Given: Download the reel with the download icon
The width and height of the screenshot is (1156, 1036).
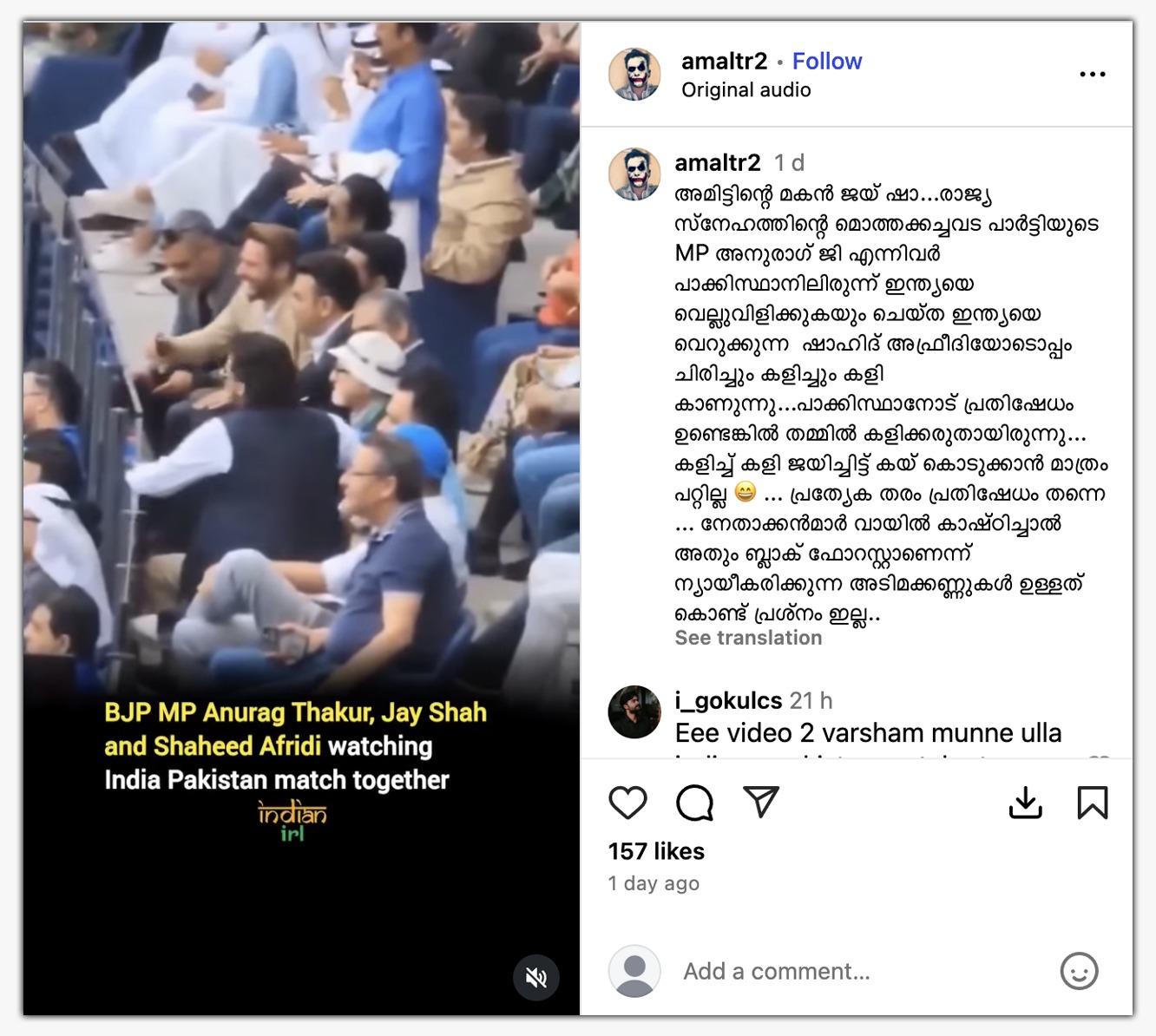Looking at the screenshot, I should pyautogui.click(x=1025, y=803).
